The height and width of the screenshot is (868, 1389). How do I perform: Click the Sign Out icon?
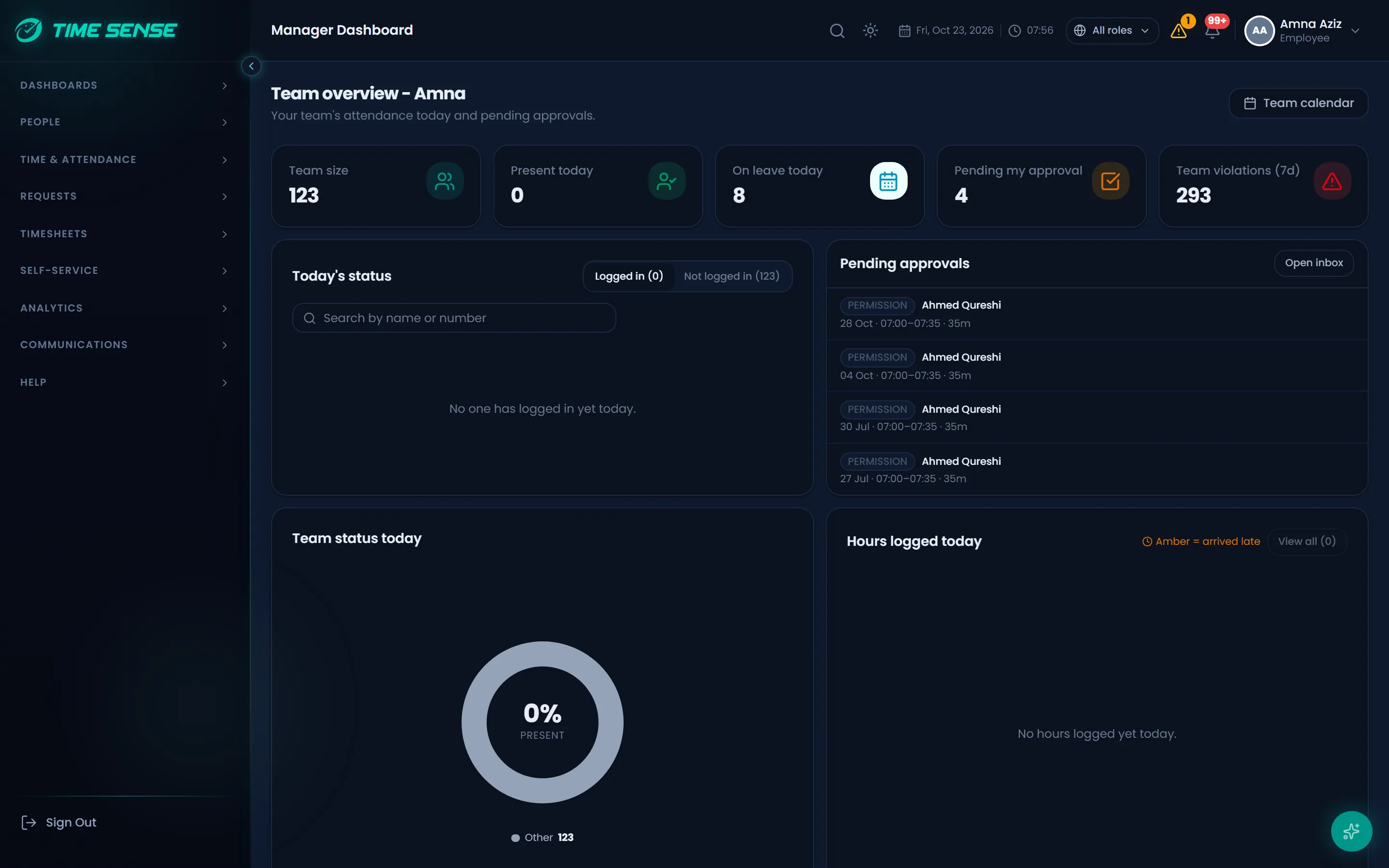tap(29, 823)
